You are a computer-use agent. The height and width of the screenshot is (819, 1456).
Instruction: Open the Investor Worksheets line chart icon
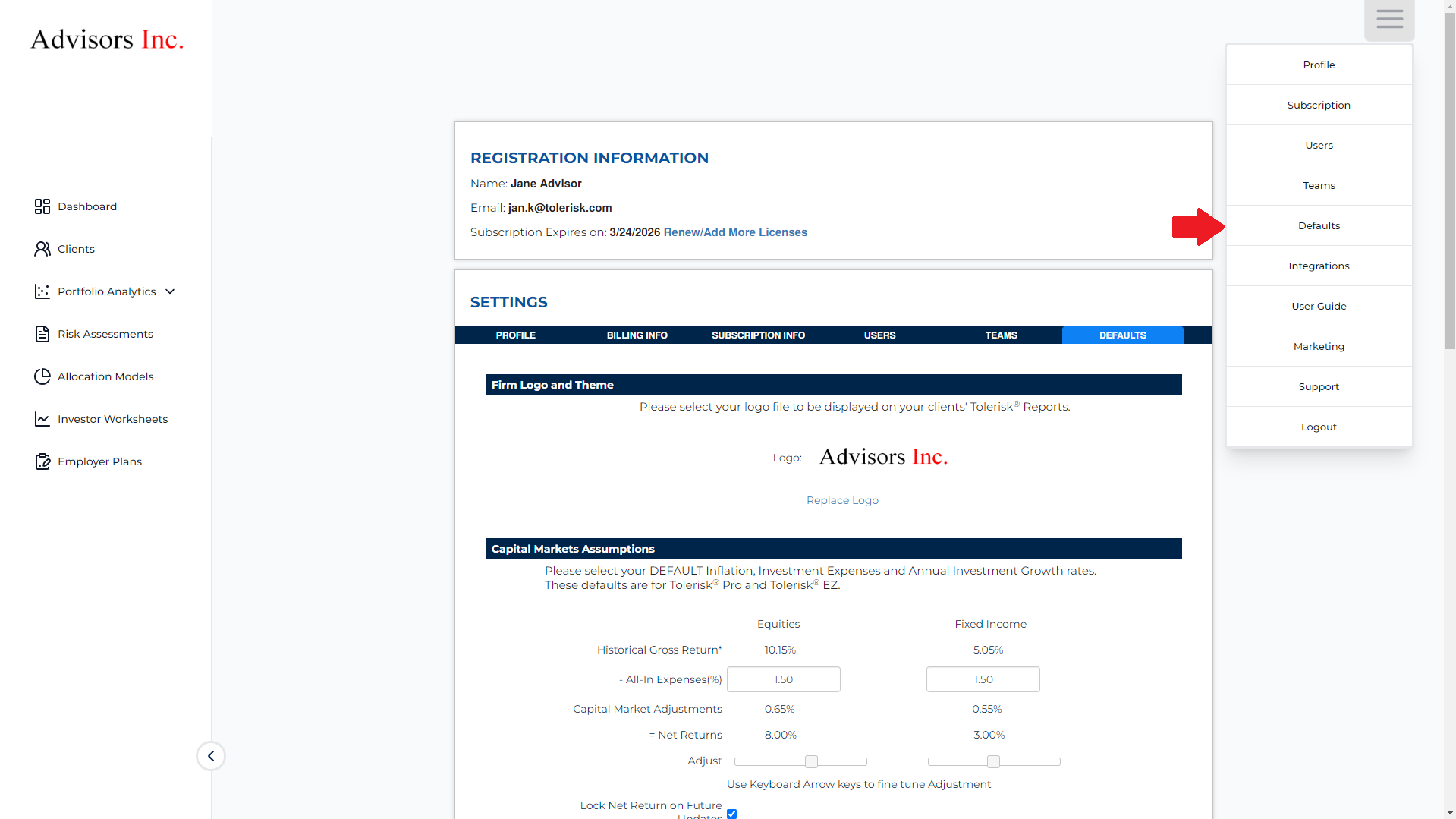pos(42,419)
